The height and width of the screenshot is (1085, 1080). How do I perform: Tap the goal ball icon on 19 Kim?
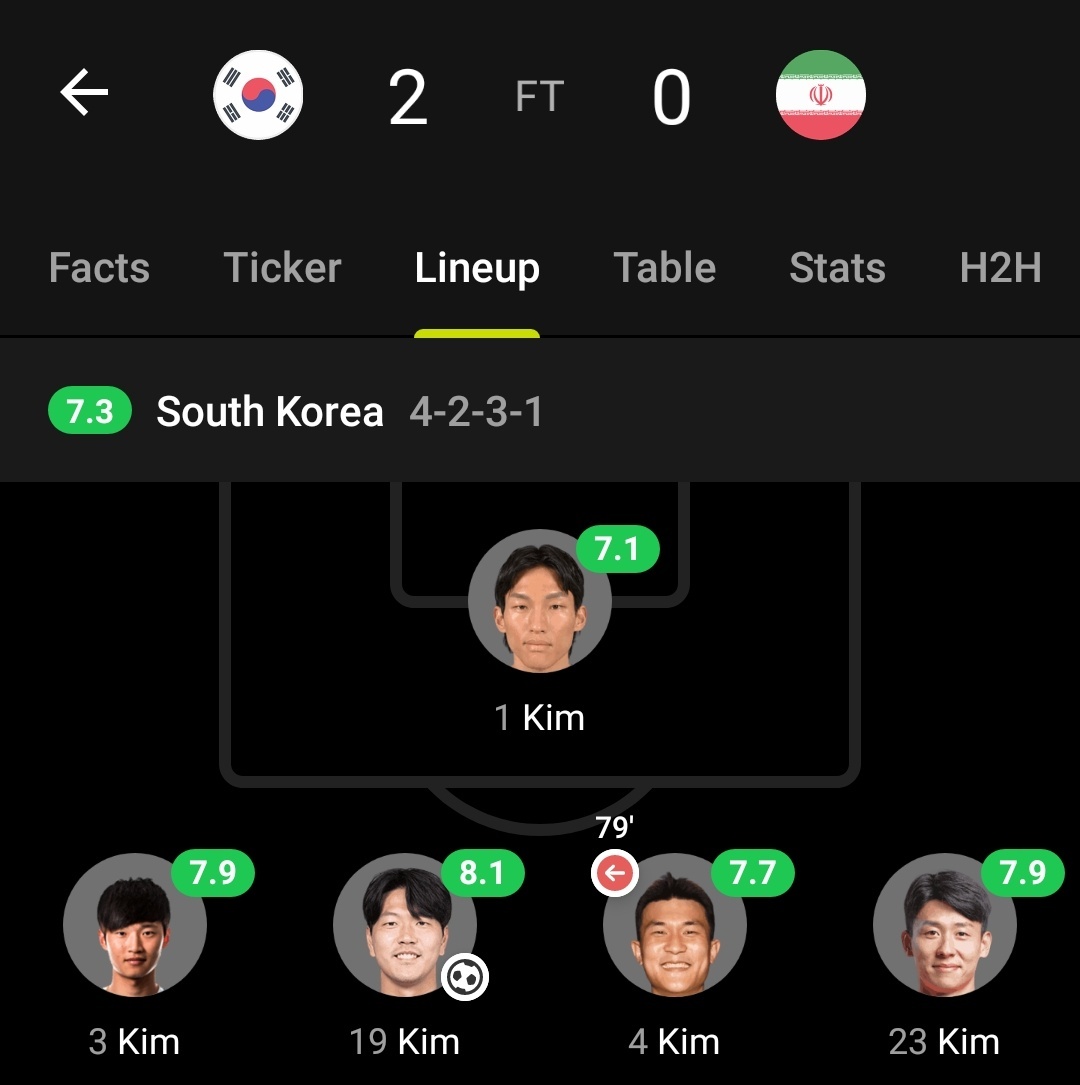465,976
